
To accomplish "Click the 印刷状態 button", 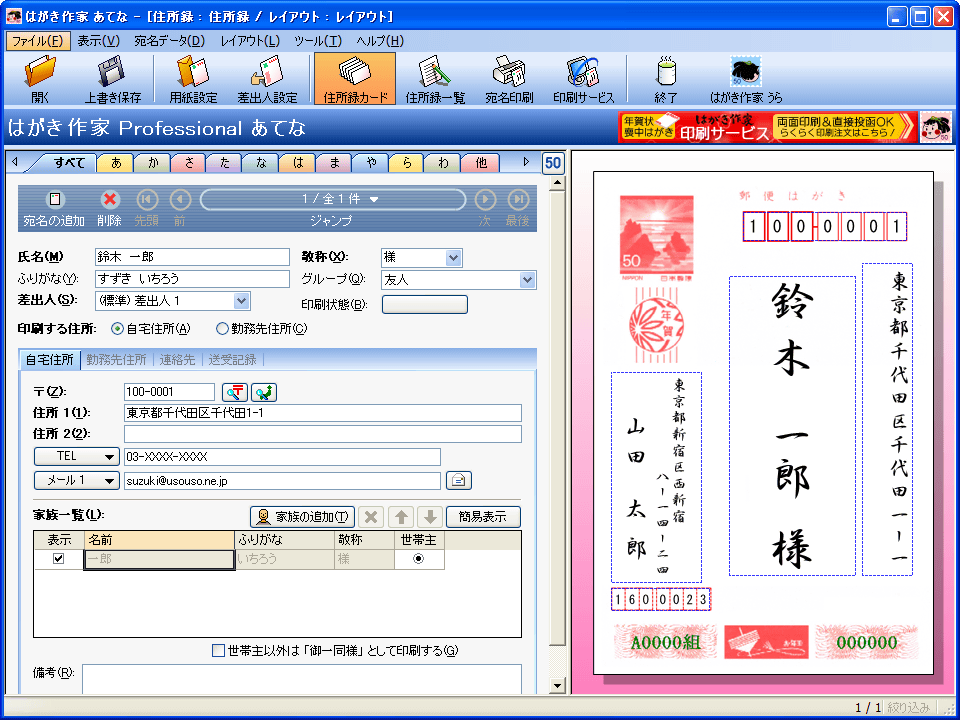I will (425, 304).
